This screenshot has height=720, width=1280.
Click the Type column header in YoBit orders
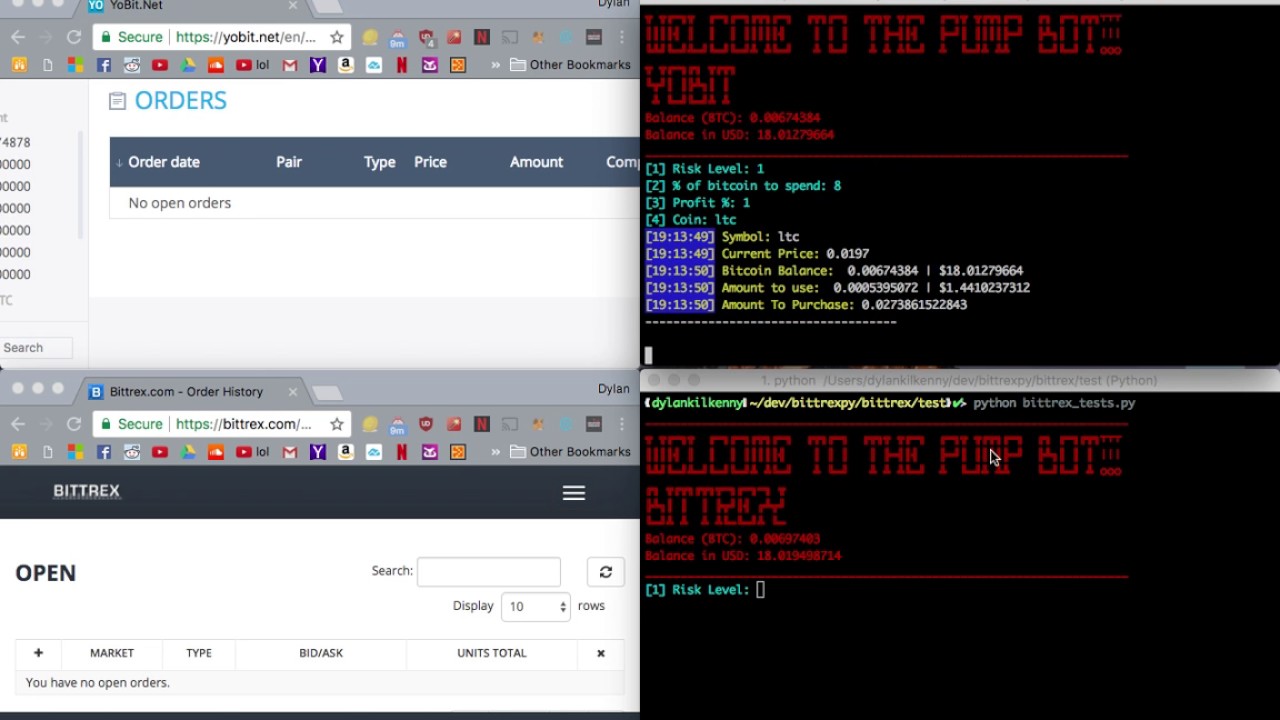pos(379,162)
